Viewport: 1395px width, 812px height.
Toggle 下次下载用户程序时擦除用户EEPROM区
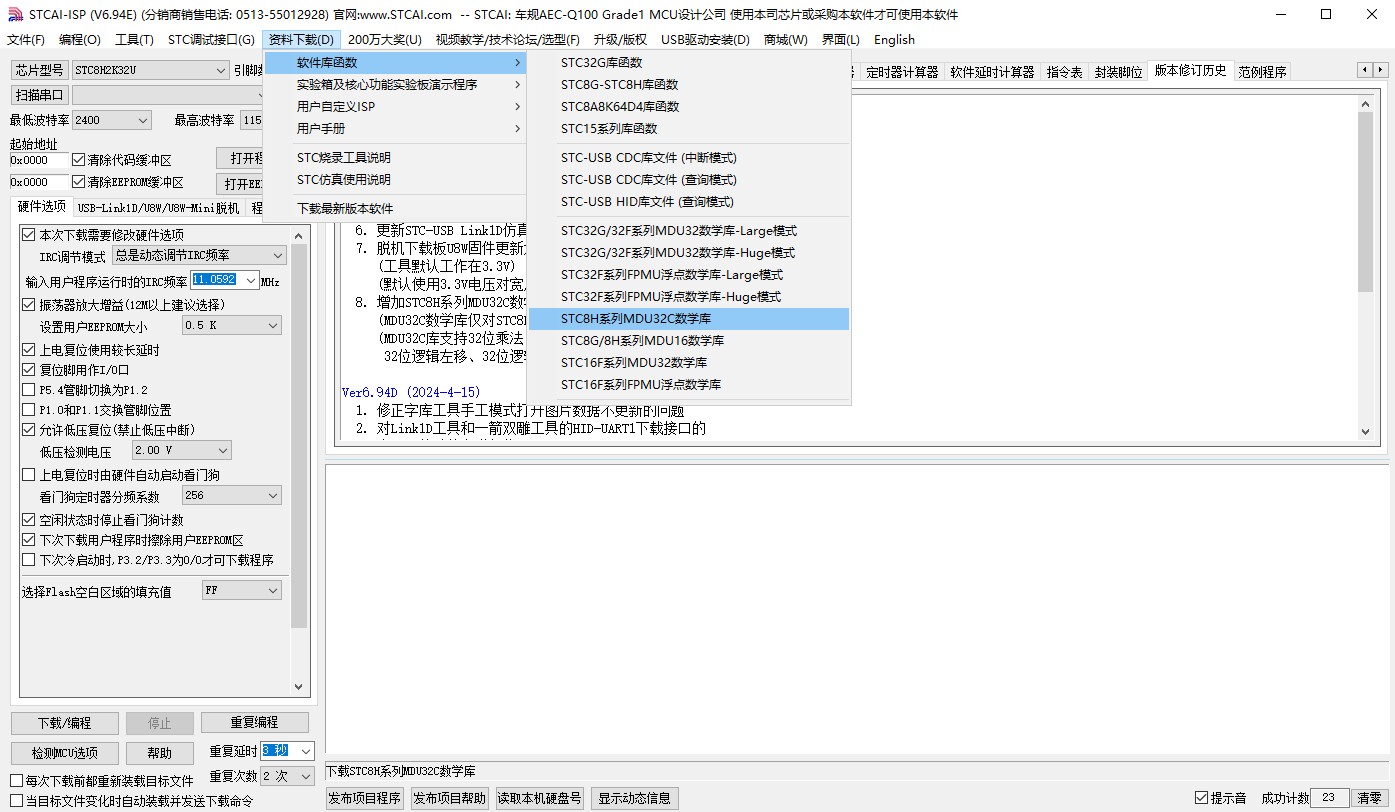click(29, 540)
